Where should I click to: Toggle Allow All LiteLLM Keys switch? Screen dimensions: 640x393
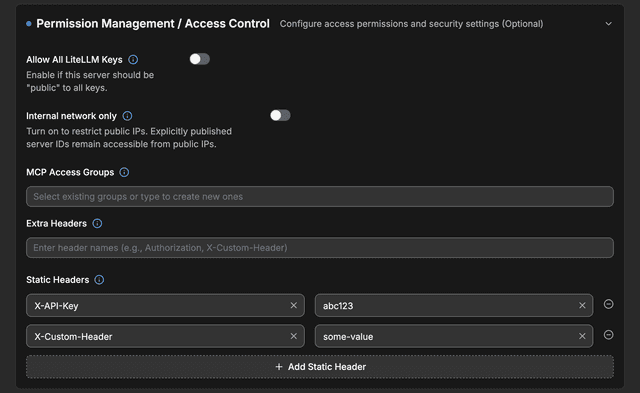pos(200,59)
